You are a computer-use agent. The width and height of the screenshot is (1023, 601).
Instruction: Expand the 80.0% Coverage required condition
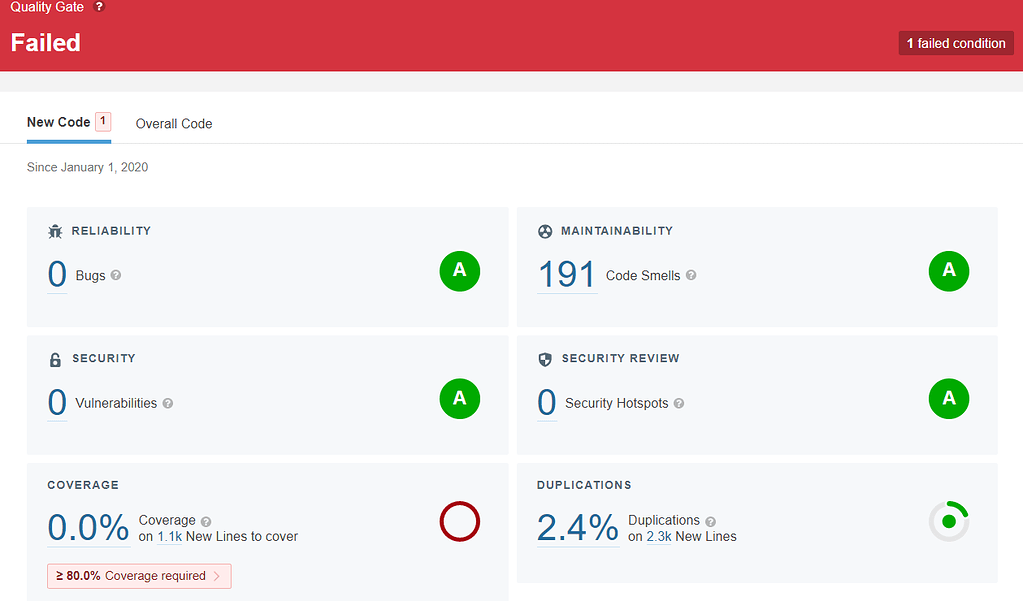point(139,576)
